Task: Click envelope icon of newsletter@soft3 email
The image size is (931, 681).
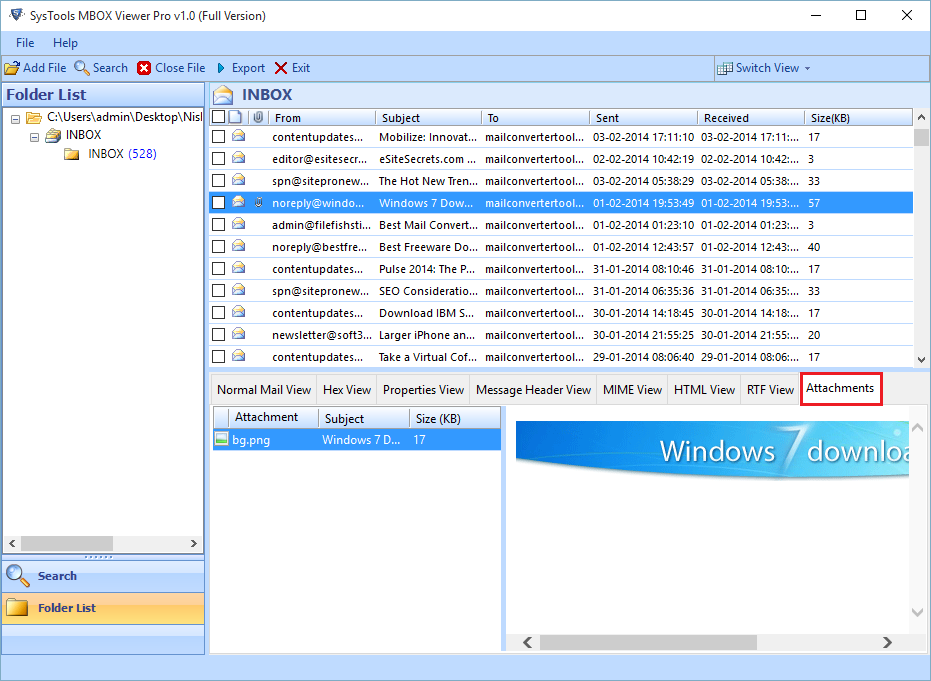Action: click(239, 334)
